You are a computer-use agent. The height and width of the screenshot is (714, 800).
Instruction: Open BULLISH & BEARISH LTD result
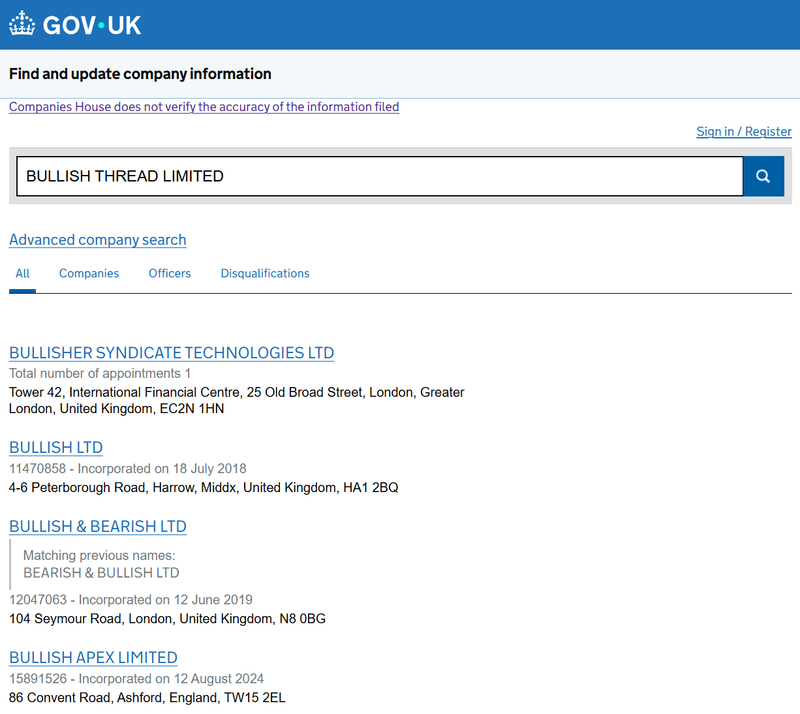tap(98, 526)
